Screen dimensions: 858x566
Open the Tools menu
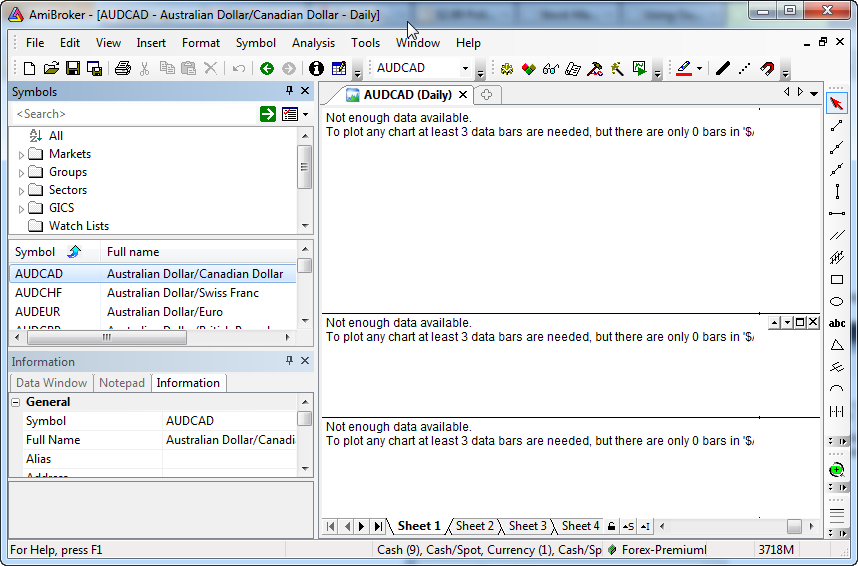[365, 43]
